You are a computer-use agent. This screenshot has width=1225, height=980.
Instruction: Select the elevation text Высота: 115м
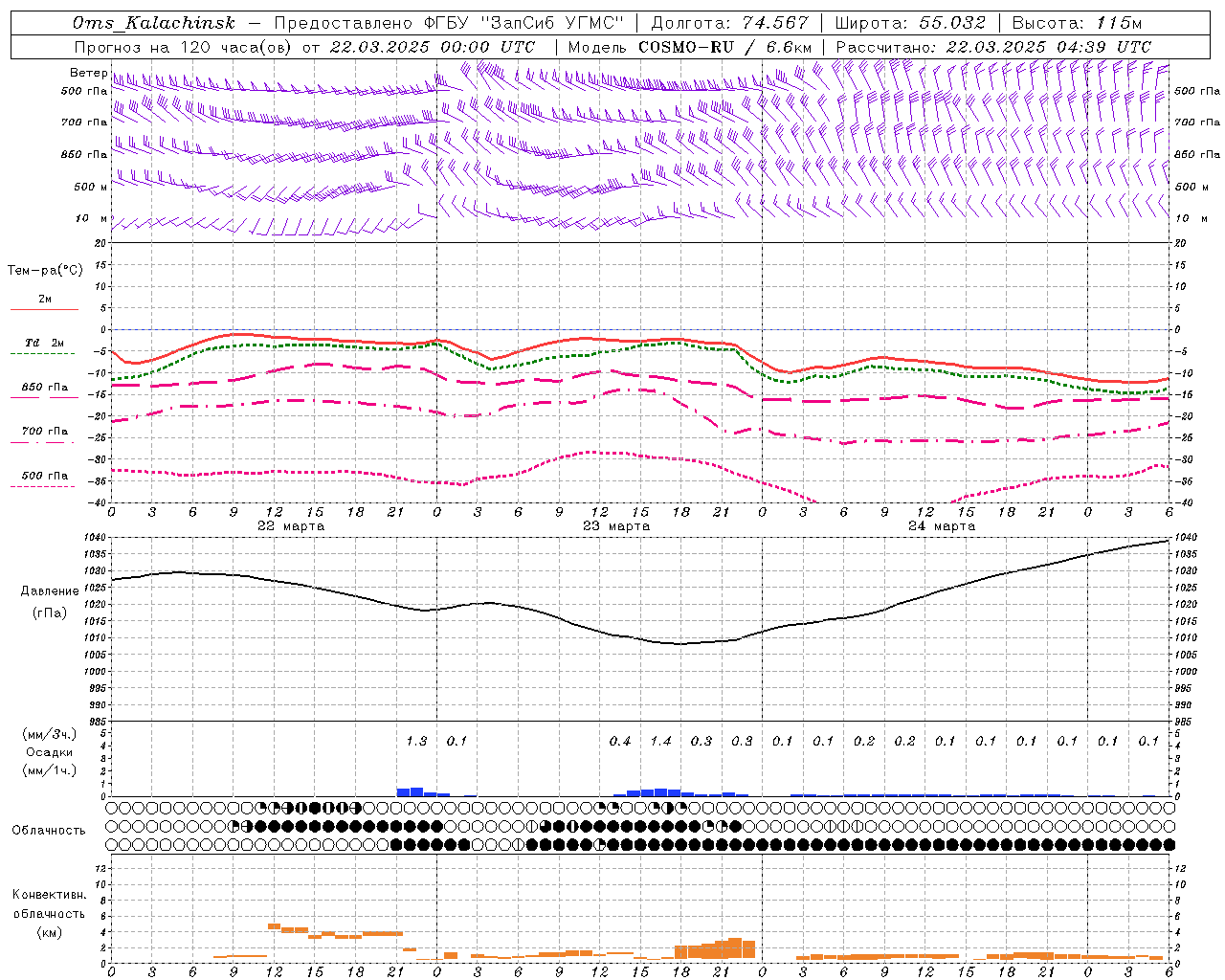[1077, 23]
